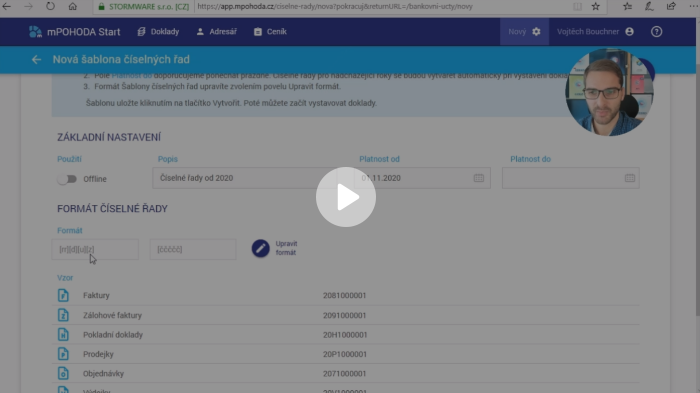Go back using the arrow beside Nová šablona
Image resolution: width=700 pixels, height=393 pixels.
click(x=36, y=59)
